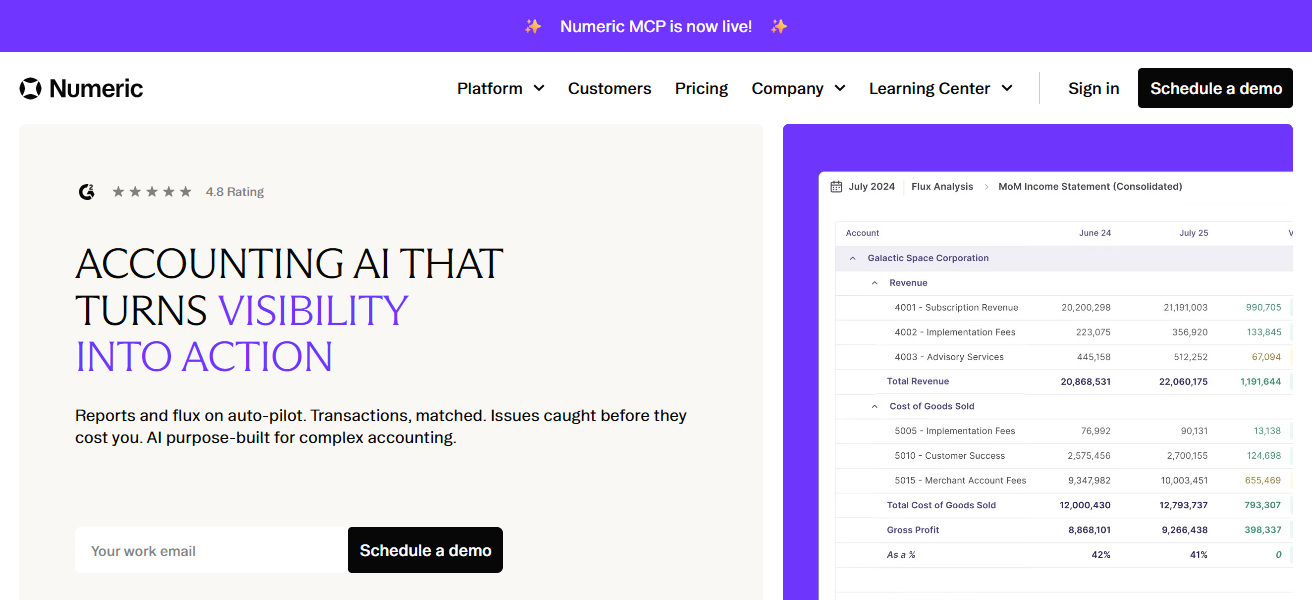Click the 12,000,430 cost total value

click(1085, 505)
